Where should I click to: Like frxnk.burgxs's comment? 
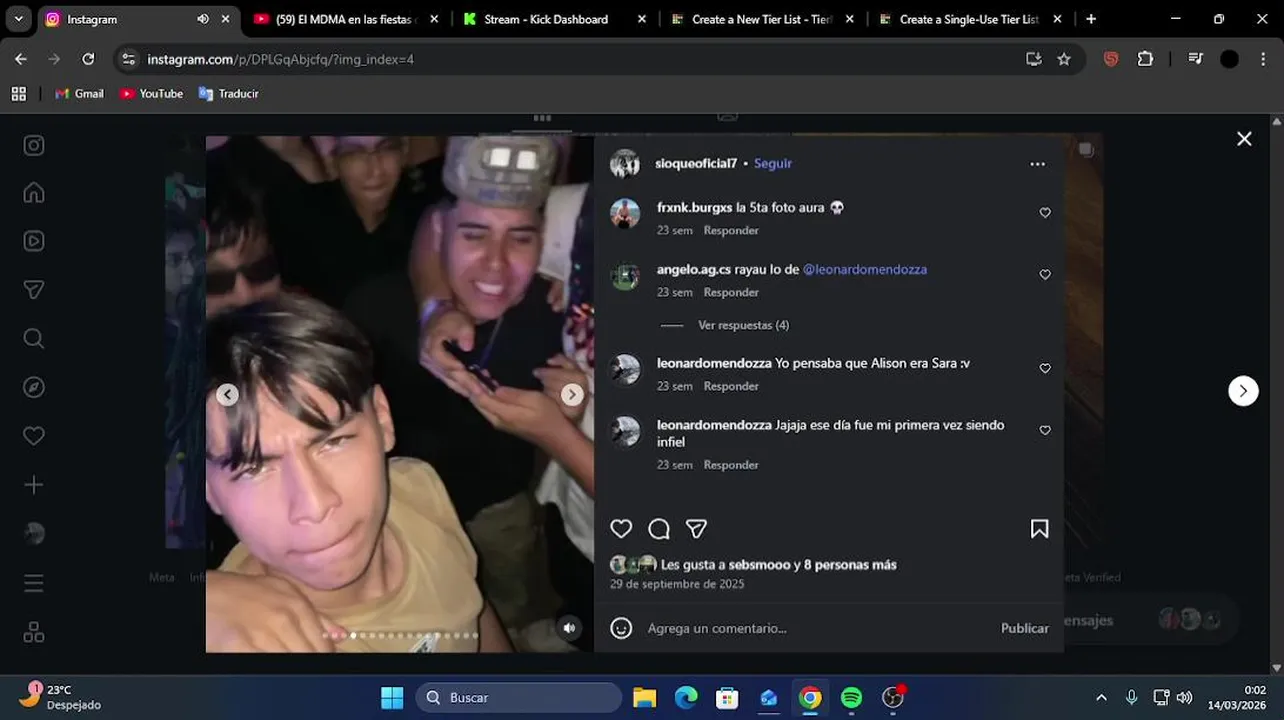coord(1045,213)
